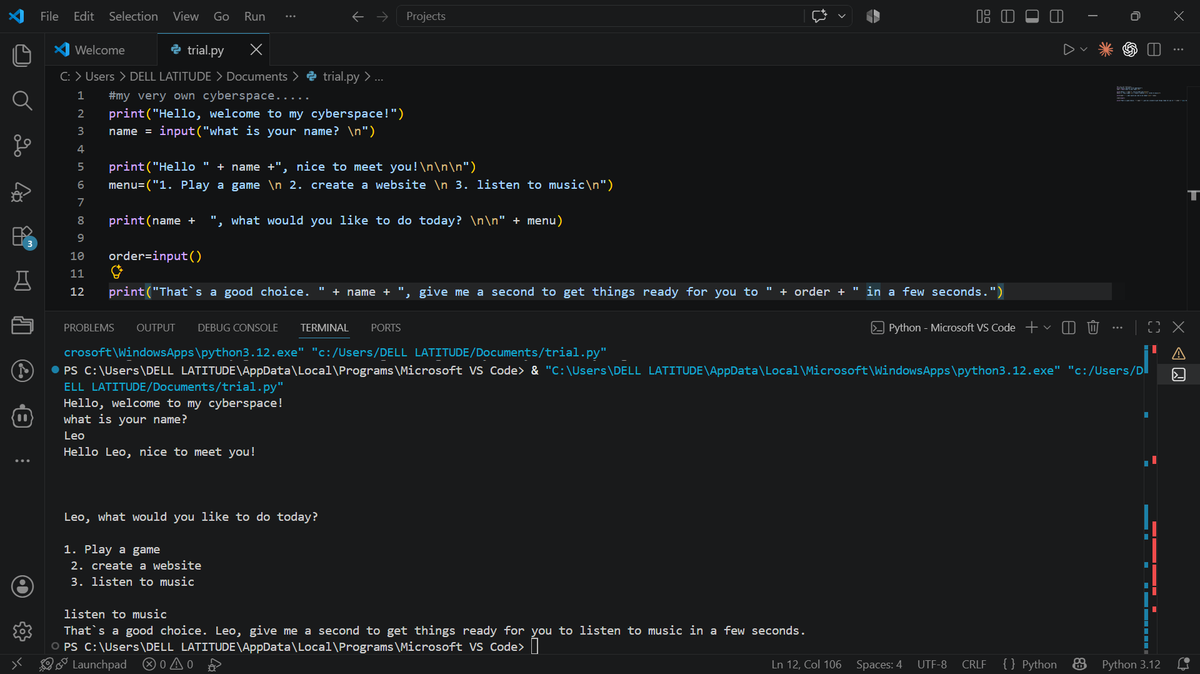
Task: Select the warning terminal entry in side list
Action: [x=1178, y=352]
